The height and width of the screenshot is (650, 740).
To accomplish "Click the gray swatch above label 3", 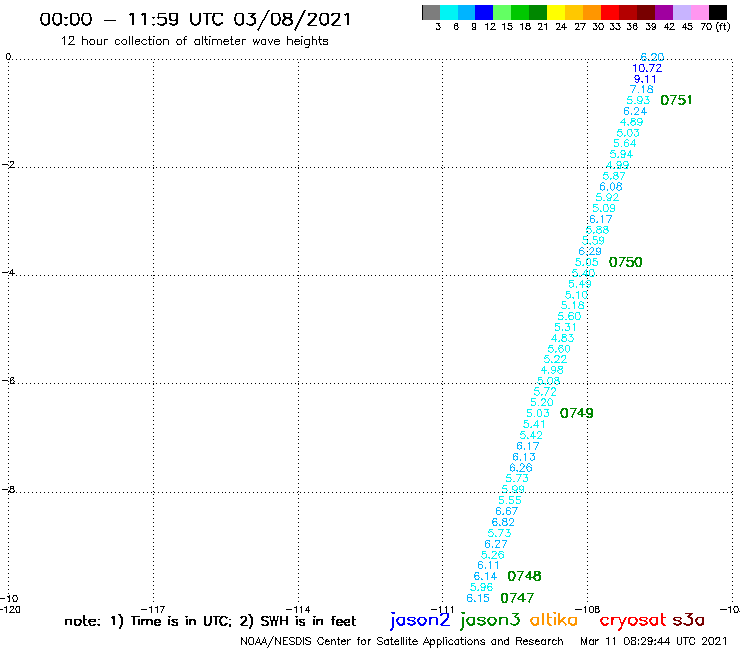I will [431, 12].
